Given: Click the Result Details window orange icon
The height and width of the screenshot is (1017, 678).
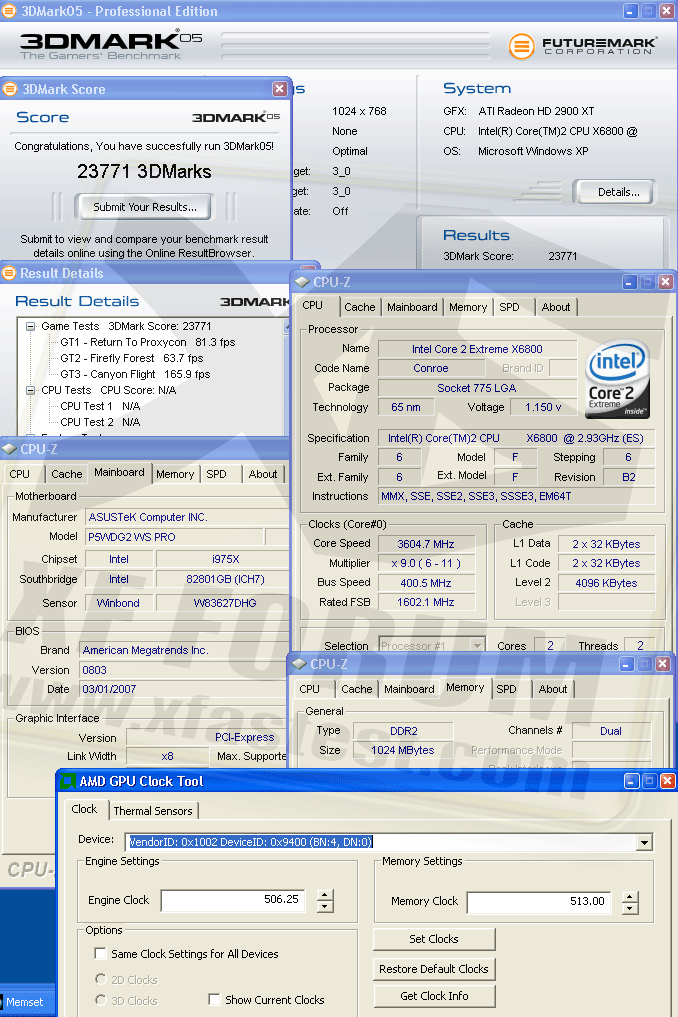Looking at the screenshot, I should point(9,273).
